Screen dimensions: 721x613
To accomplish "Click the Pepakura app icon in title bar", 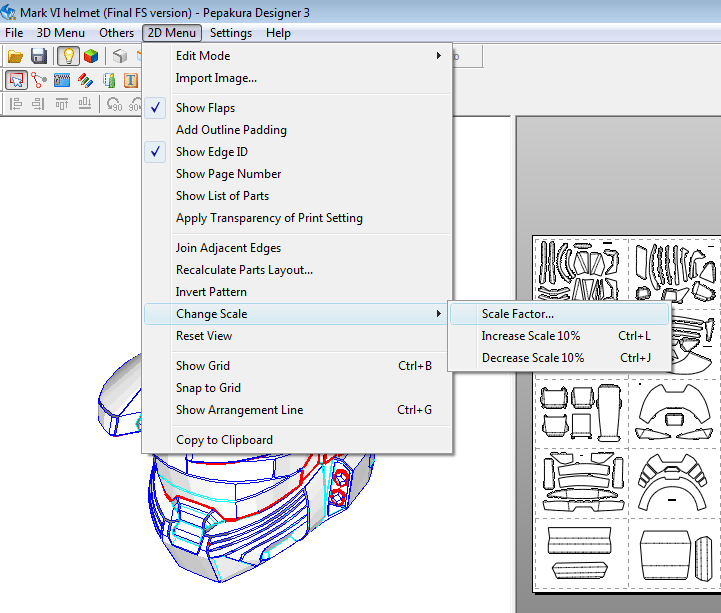I will click(x=8, y=12).
